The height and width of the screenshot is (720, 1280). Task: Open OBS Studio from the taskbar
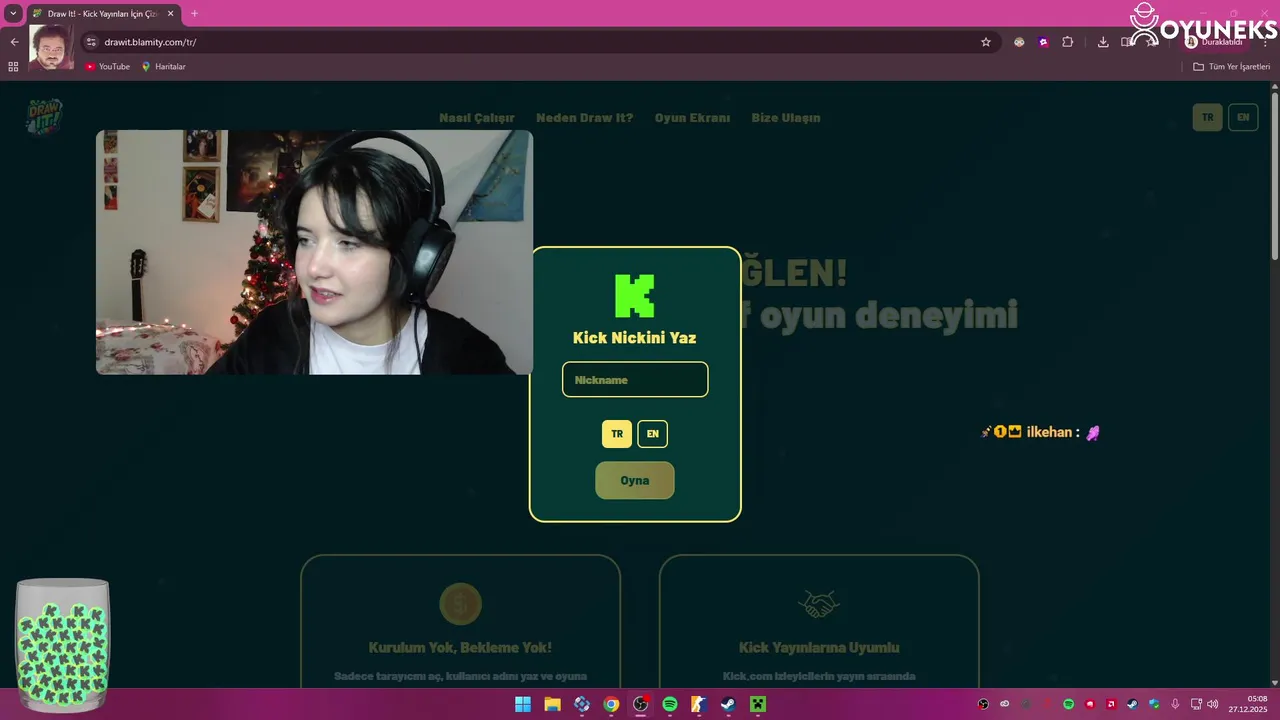[x=641, y=704]
